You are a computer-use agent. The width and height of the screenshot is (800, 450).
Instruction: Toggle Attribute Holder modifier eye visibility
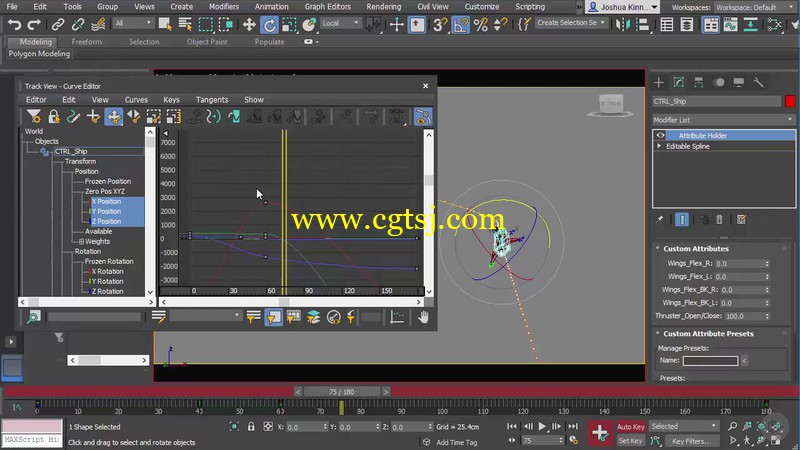(x=660, y=135)
